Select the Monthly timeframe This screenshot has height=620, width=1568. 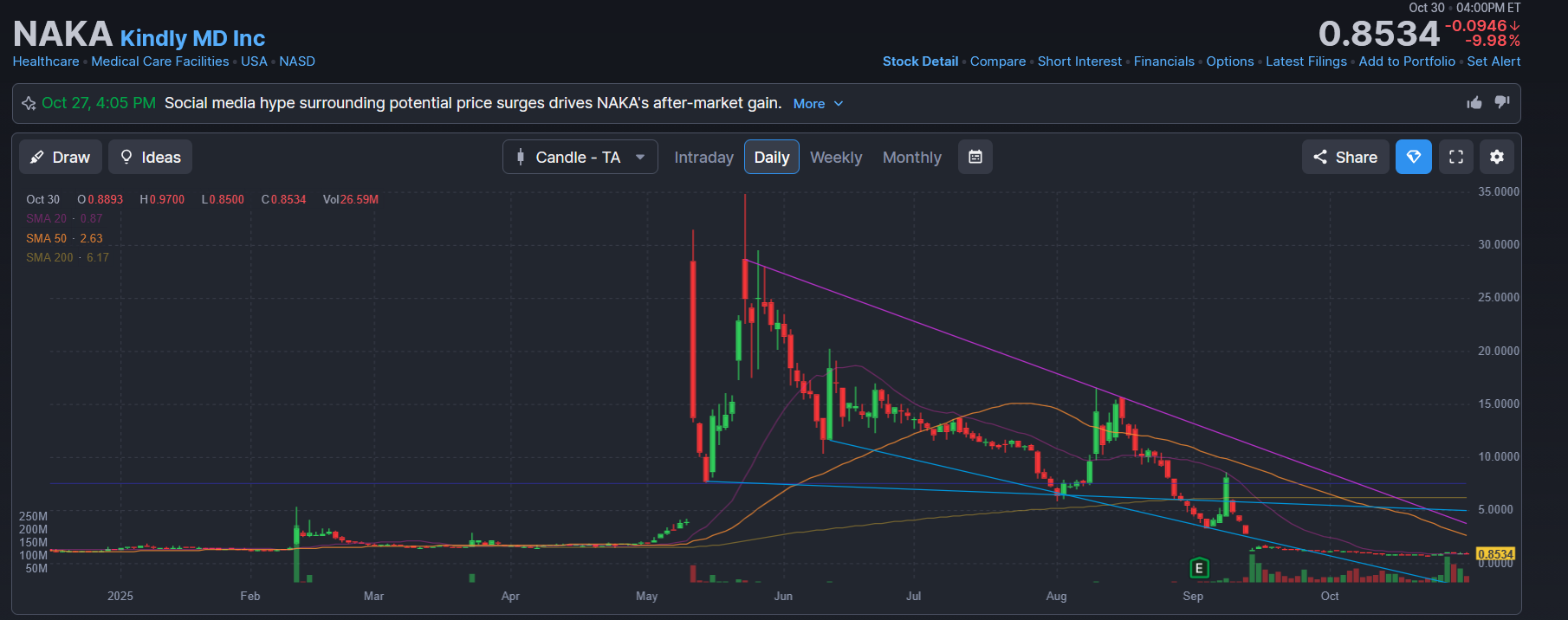(x=911, y=157)
